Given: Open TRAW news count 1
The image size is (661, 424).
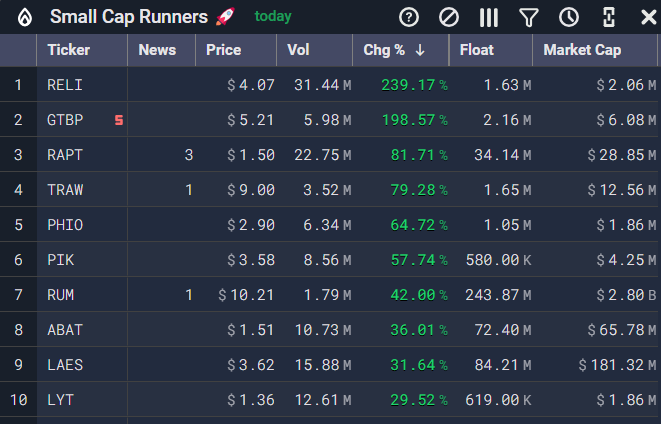Looking at the screenshot, I should point(189,190).
